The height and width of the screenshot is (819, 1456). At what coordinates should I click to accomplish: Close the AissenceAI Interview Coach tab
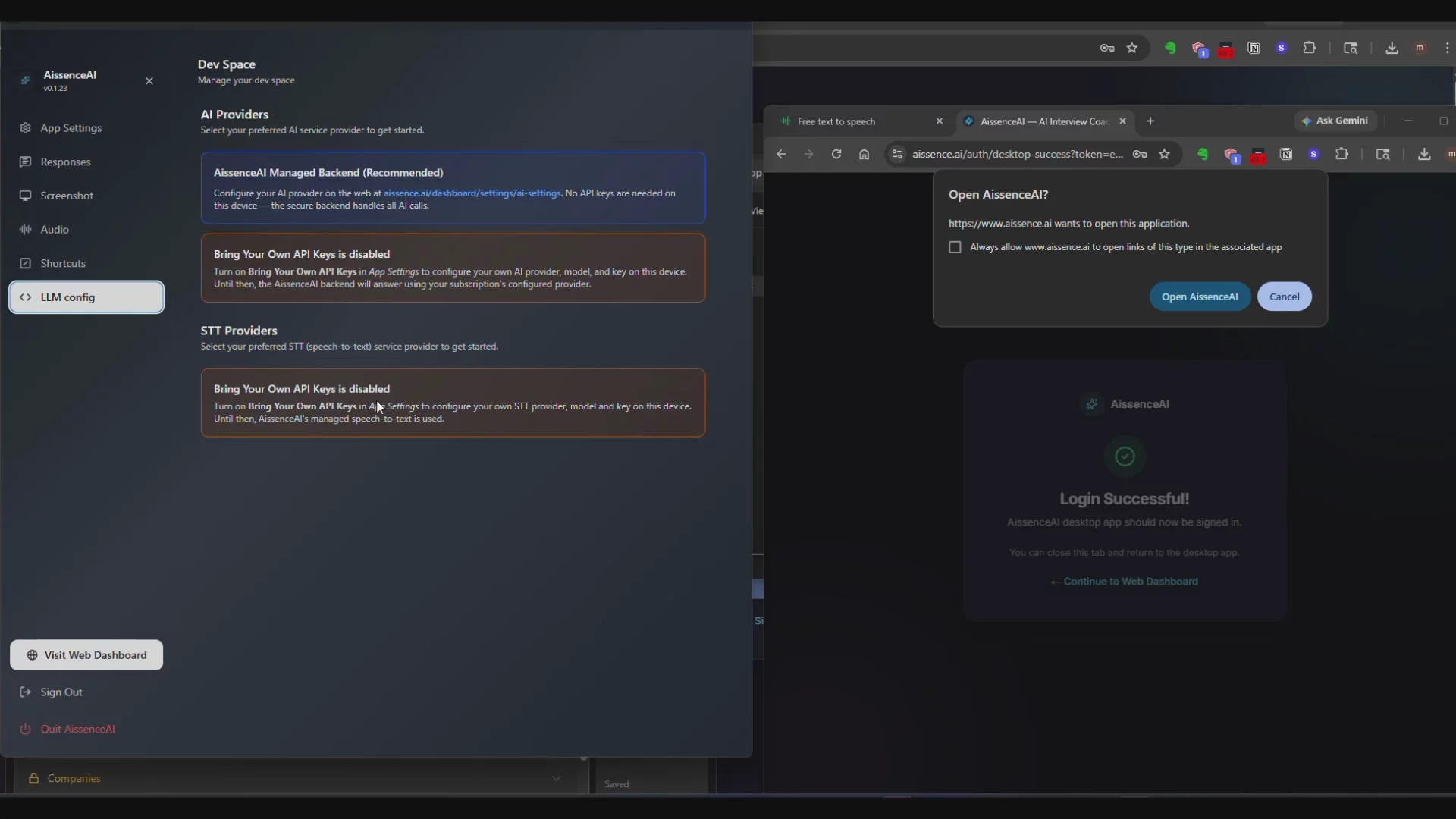coord(1123,121)
